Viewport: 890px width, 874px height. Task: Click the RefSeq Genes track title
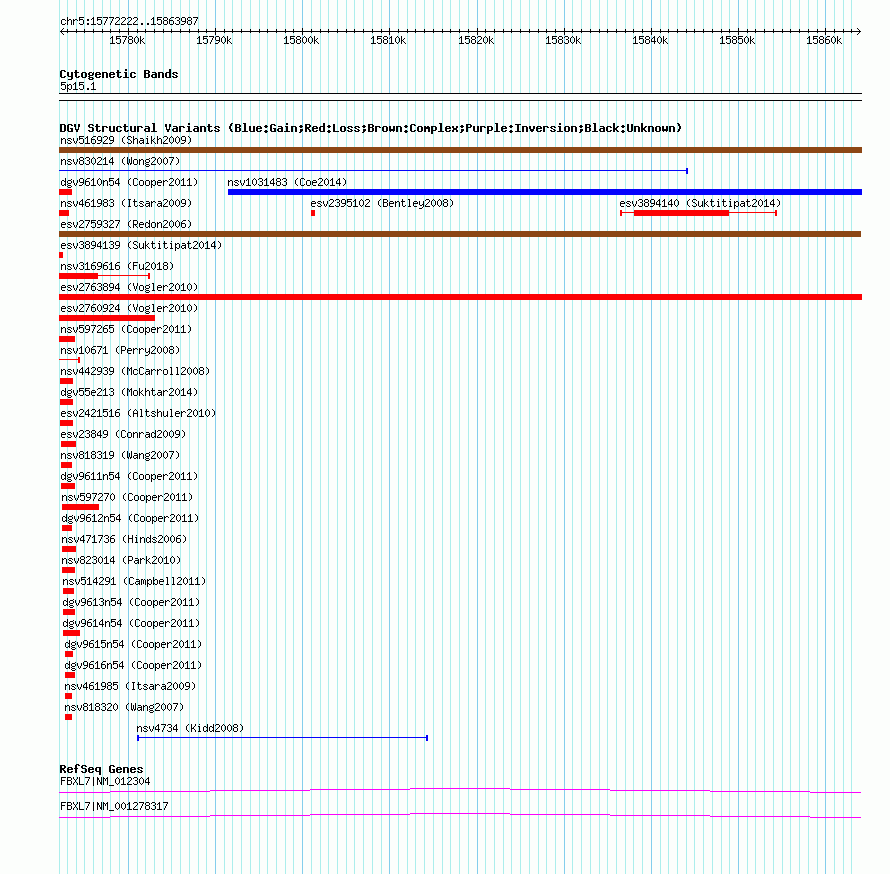tap(101, 770)
